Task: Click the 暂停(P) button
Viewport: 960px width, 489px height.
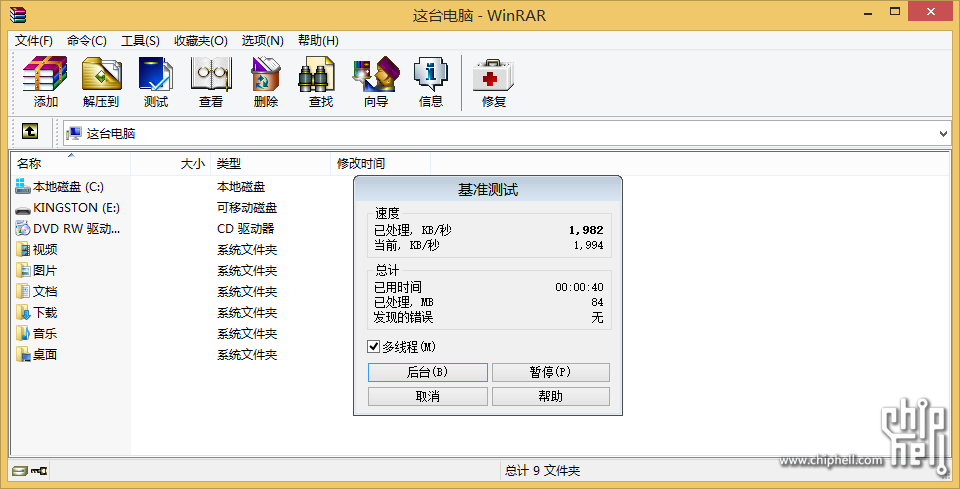Action: point(550,372)
